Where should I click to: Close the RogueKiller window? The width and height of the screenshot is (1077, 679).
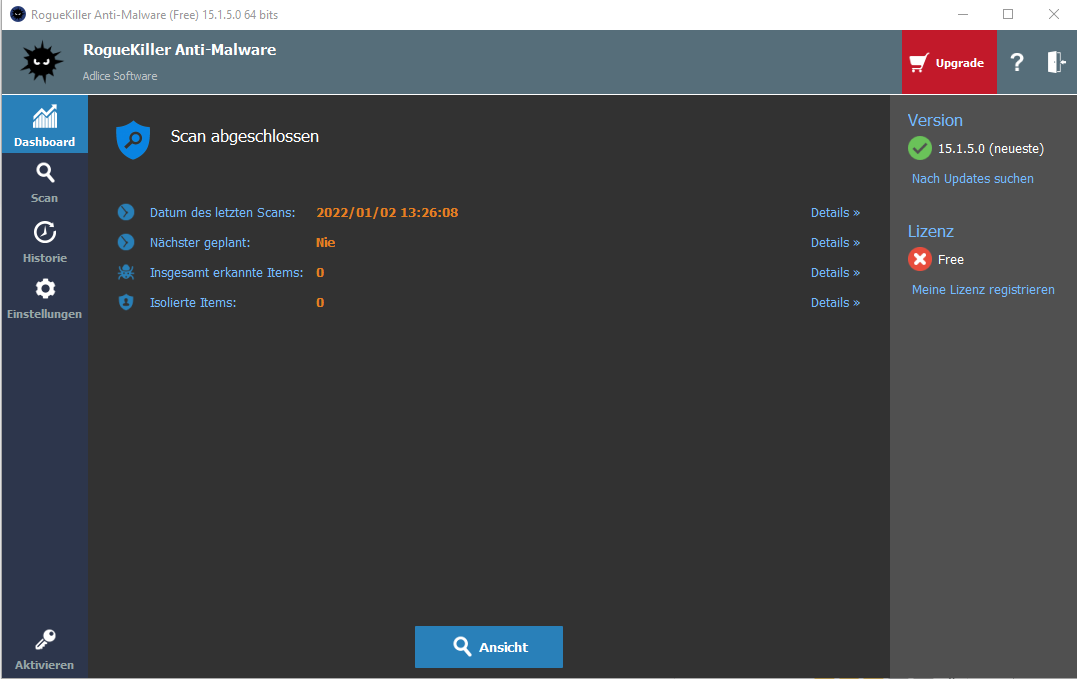[1054, 14]
